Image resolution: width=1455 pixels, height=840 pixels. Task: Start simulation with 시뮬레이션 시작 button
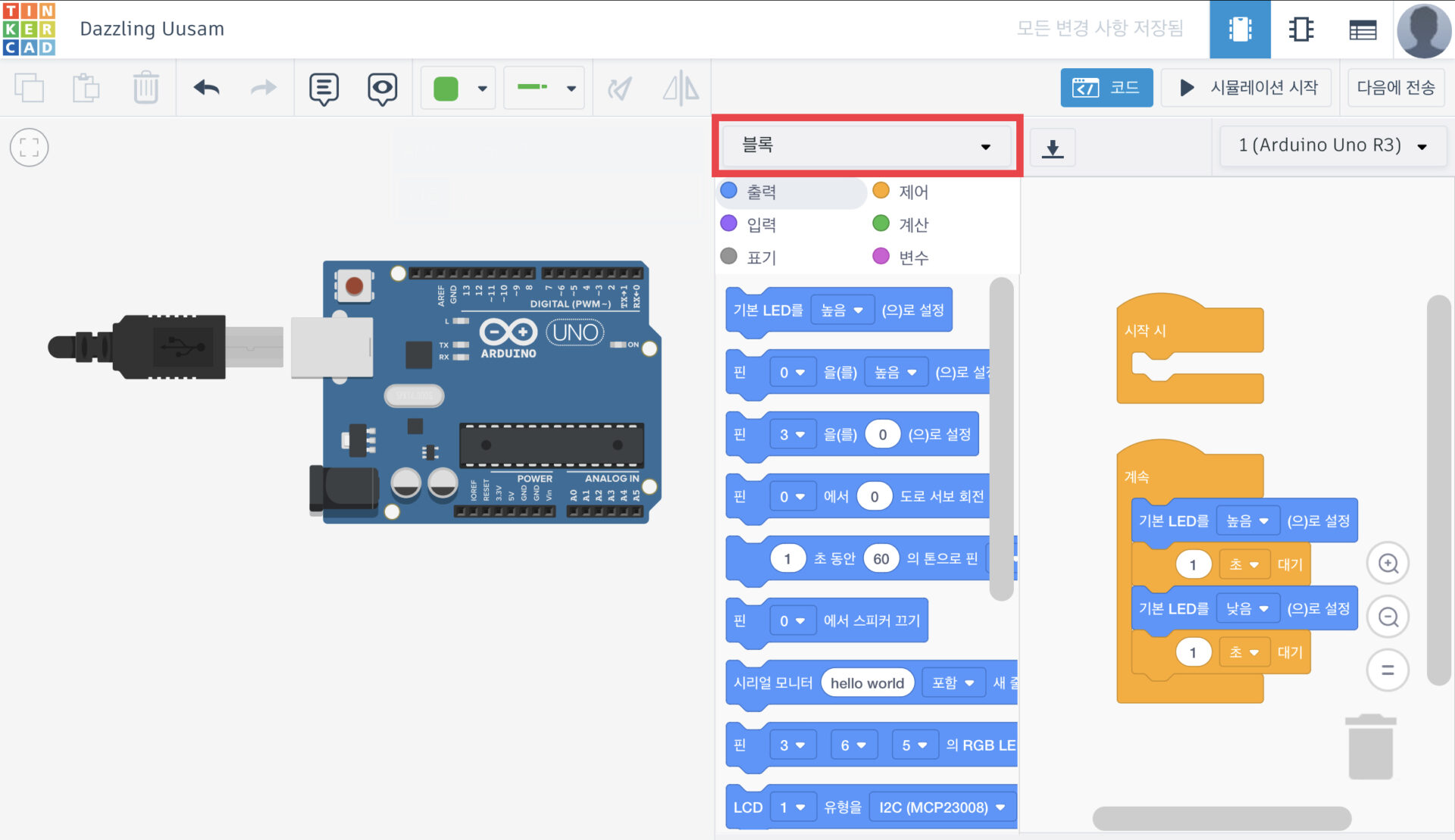point(1247,88)
